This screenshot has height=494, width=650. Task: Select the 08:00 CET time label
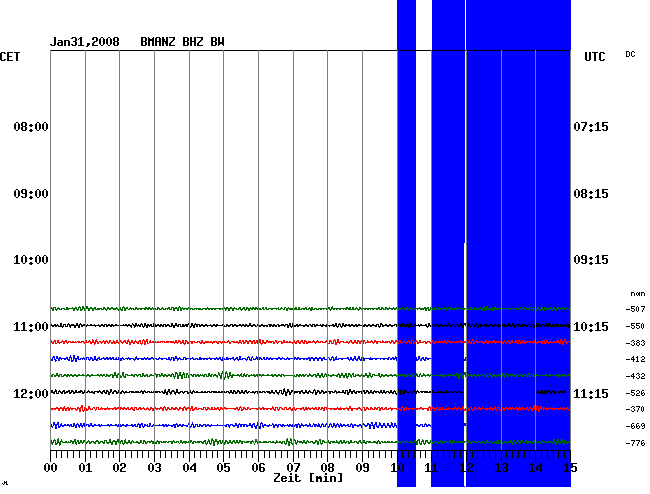tap(31, 127)
